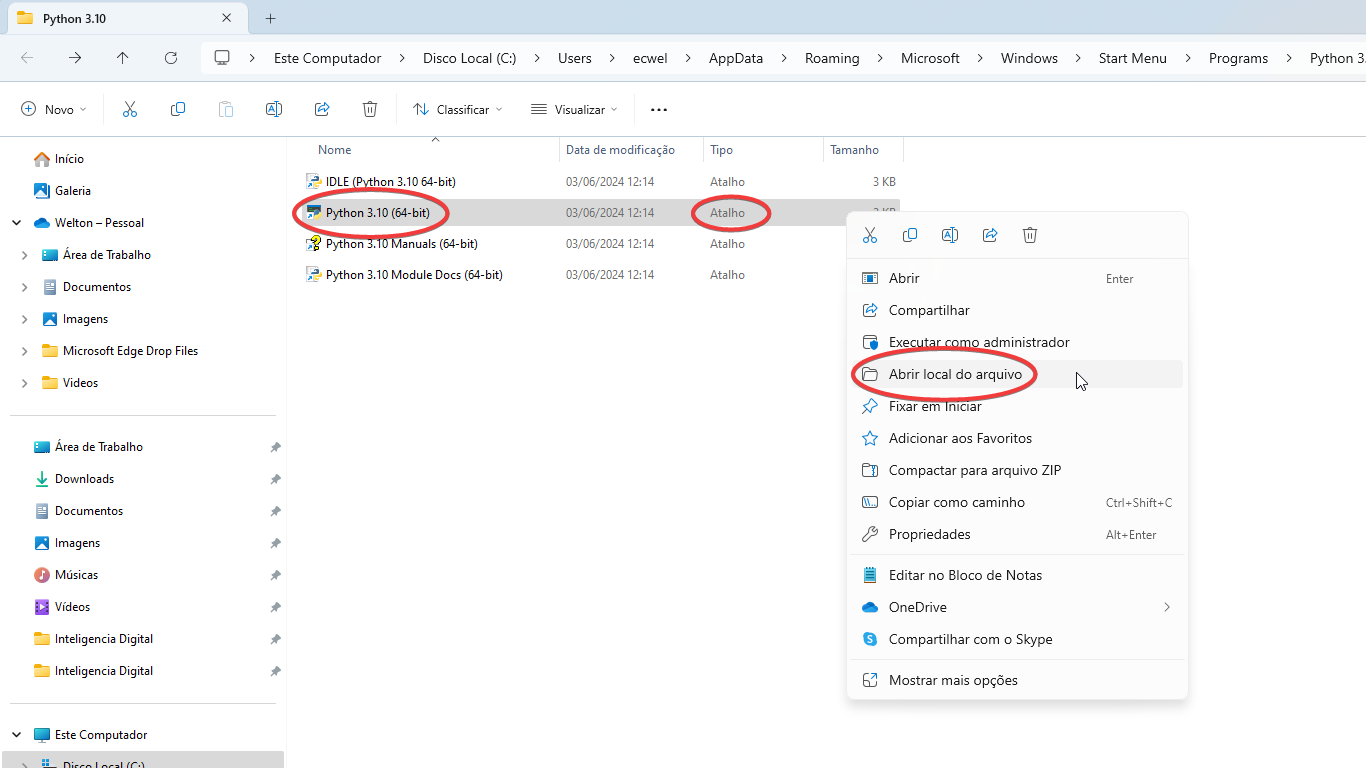Choose Adicionar aos Favoritos

(x=1017, y=439)
